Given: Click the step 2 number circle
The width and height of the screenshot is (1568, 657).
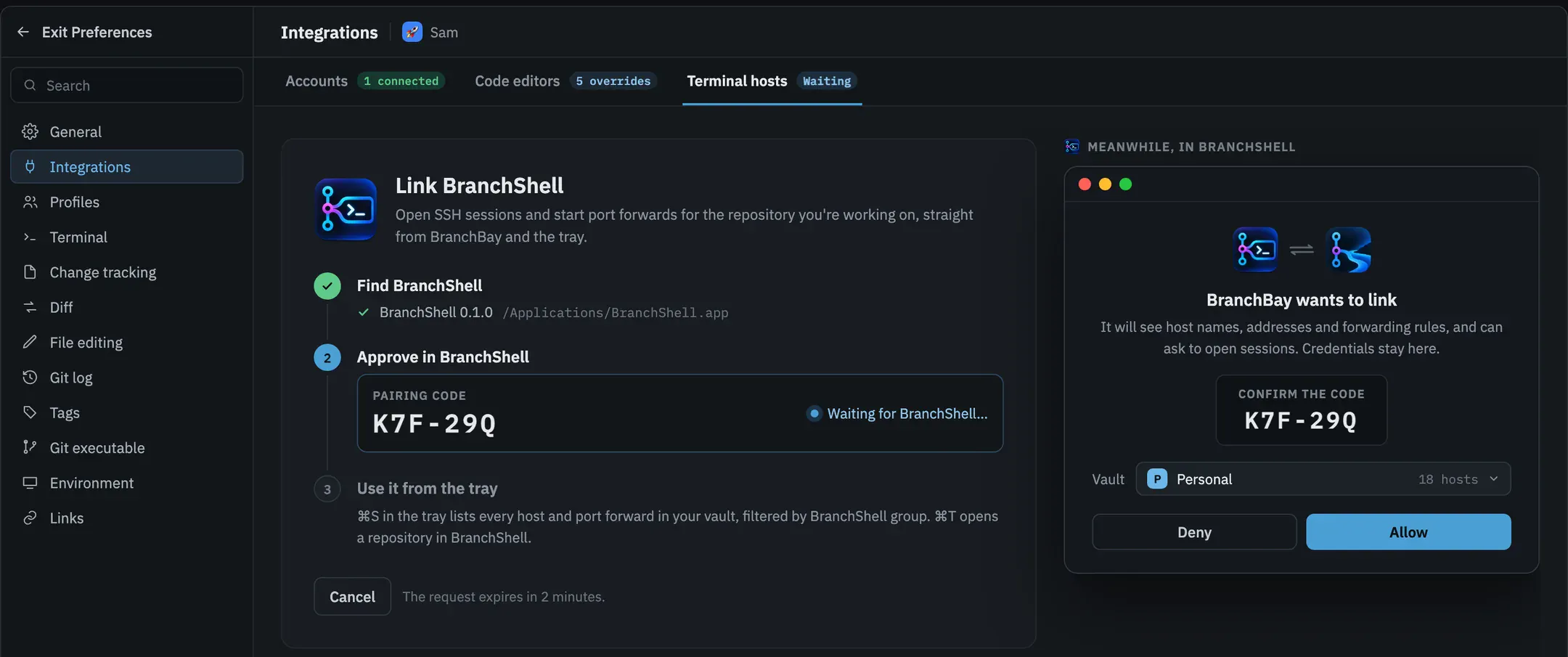Looking at the screenshot, I should click(x=327, y=357).
